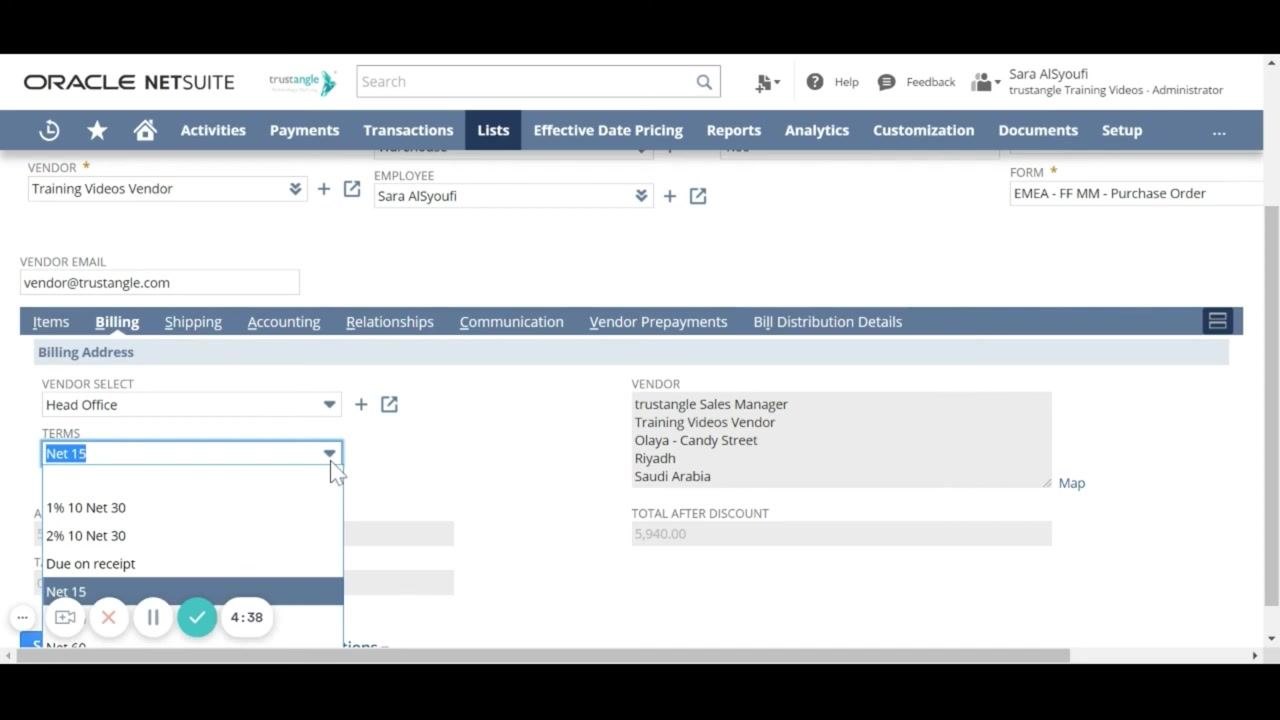Viewport: 1280px width, 720px height.
Task: Click the recorder camera icon
Action: pos(65,617)
